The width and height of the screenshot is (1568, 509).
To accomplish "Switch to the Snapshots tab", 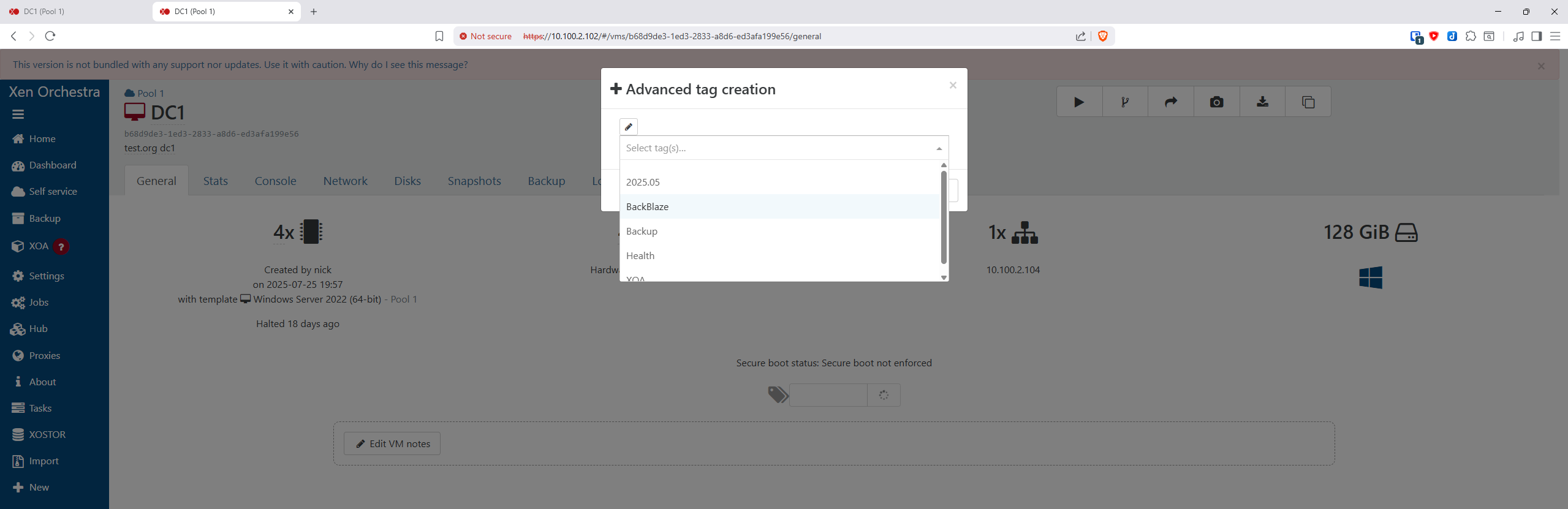I will (474, 181).
